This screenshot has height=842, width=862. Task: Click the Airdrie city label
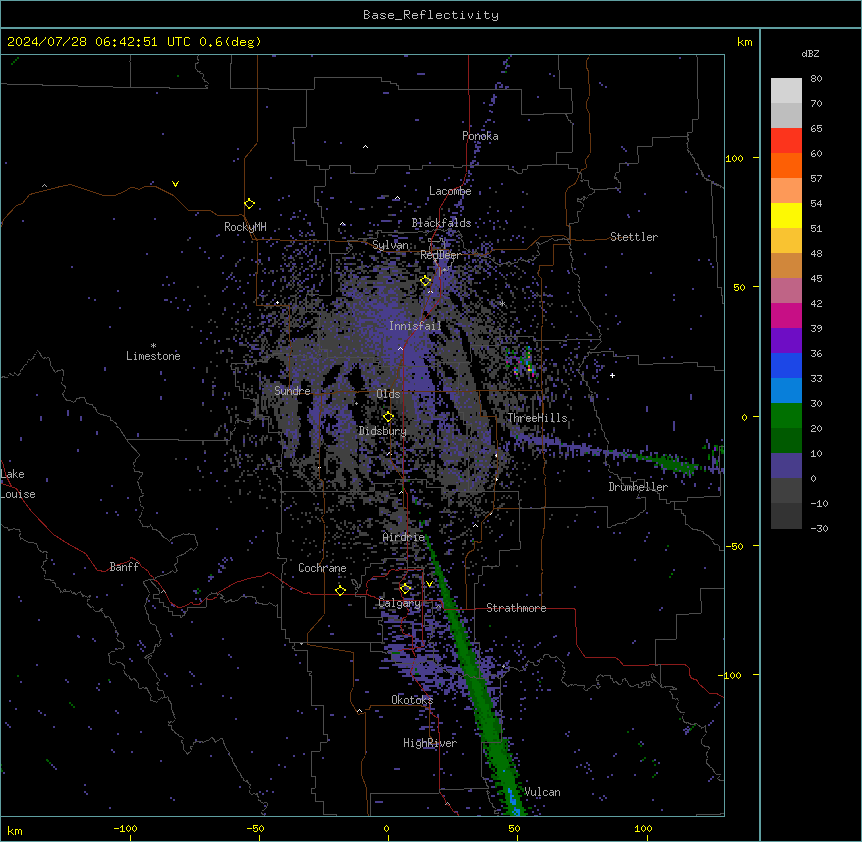click(404, 537)
